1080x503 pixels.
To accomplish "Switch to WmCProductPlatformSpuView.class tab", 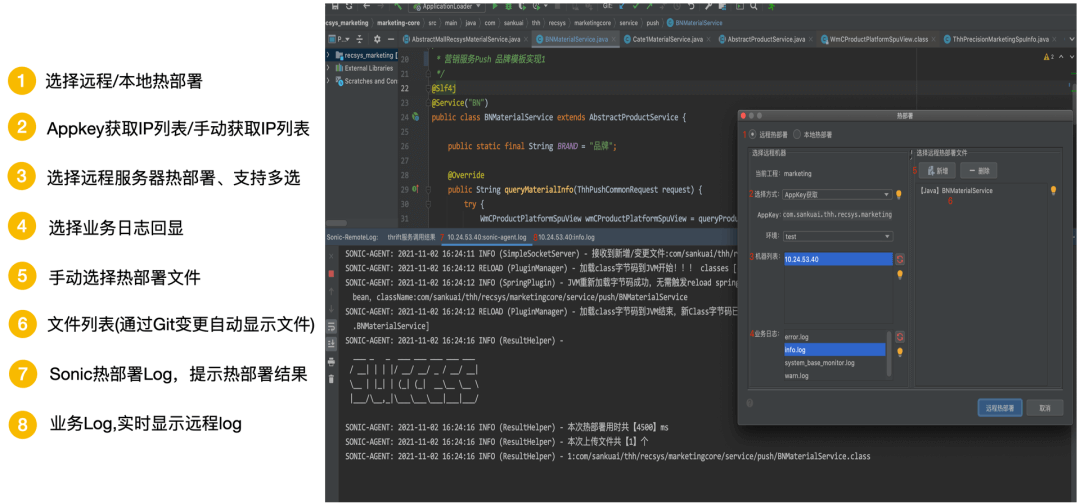I will 878,39.
